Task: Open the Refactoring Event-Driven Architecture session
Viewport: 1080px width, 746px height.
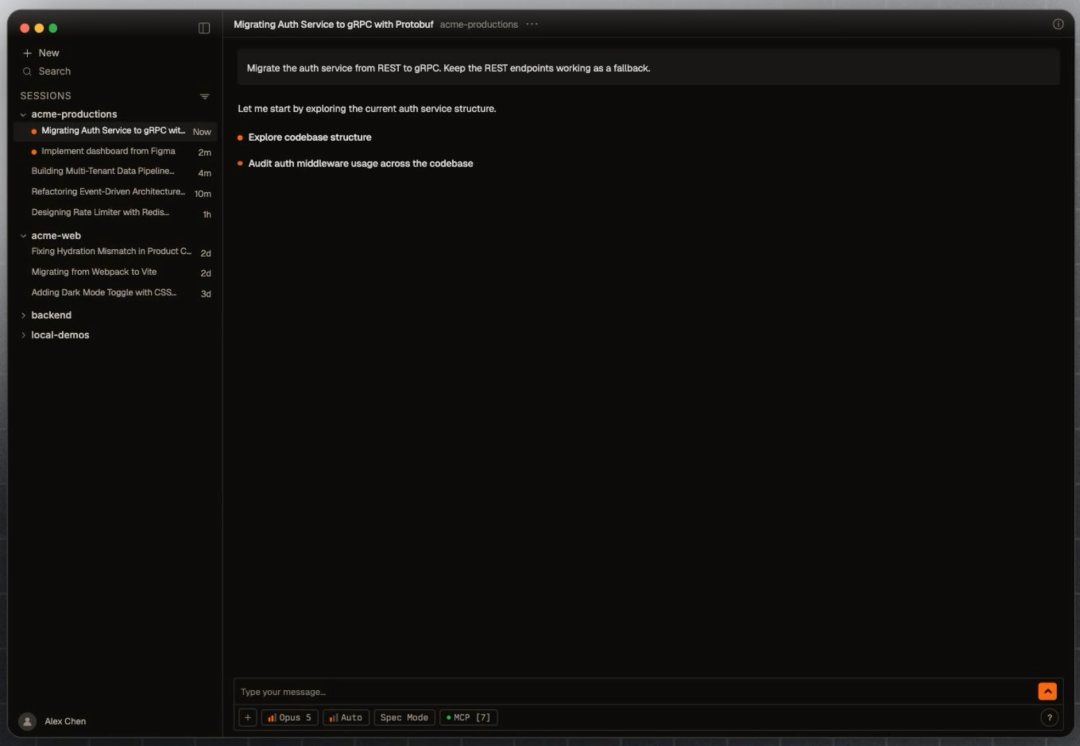Action: click(116, 192)
